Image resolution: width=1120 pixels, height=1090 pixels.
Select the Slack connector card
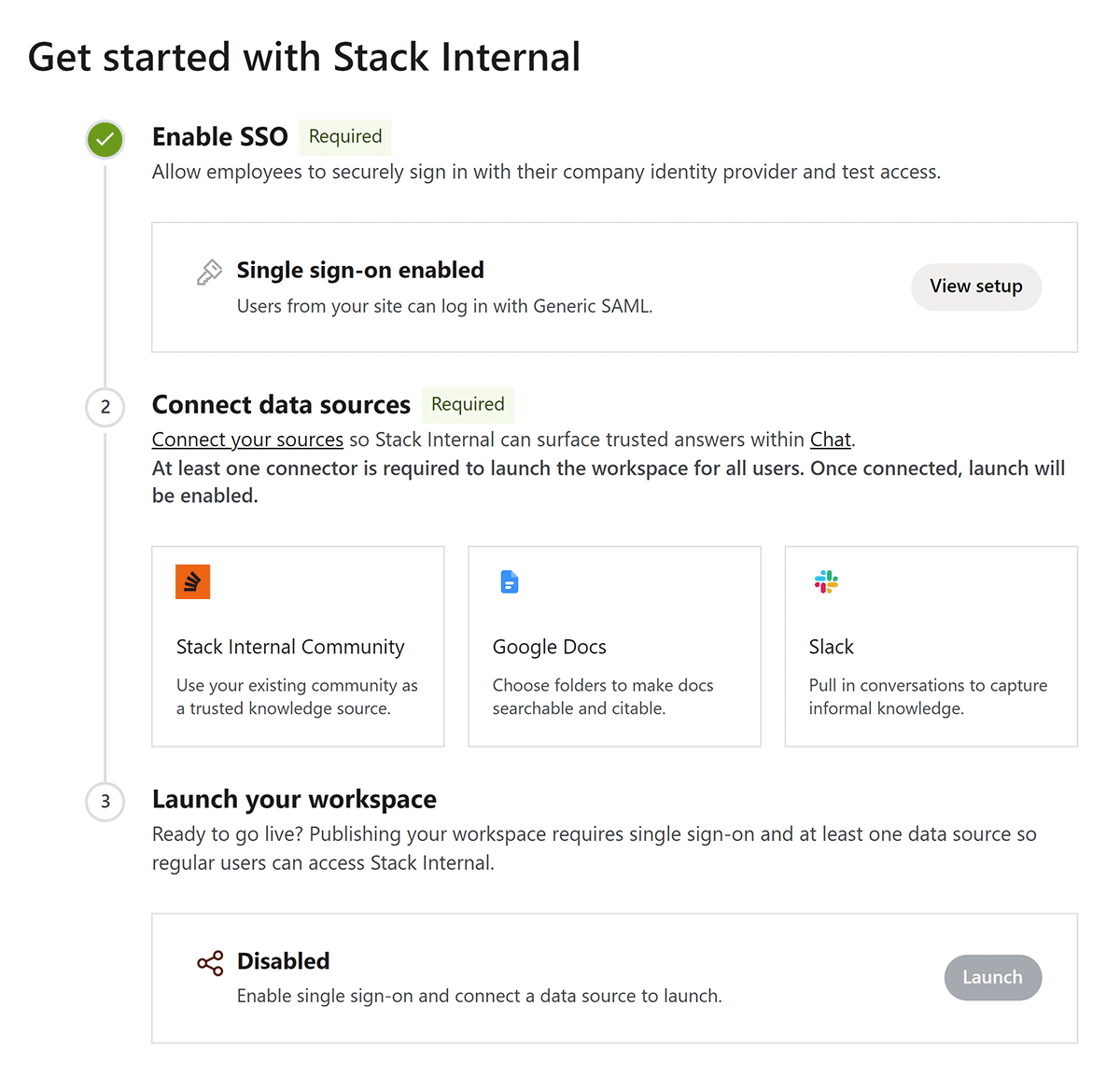(x=931, y=647)
